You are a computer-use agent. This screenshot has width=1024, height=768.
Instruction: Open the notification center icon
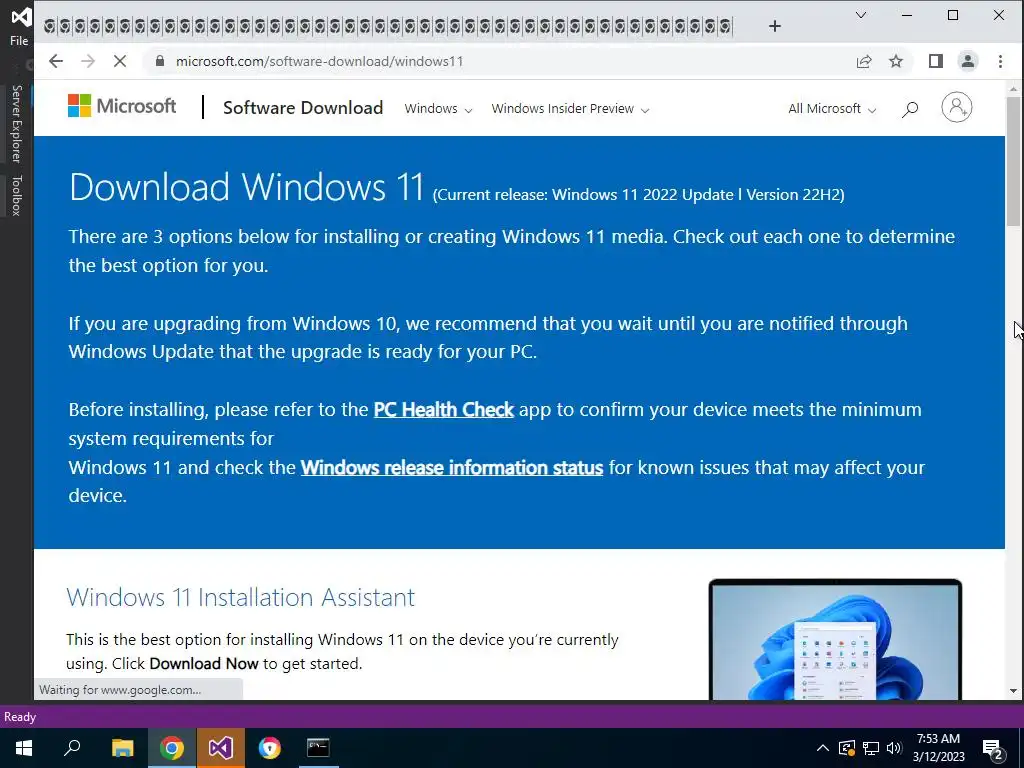pyautogui.click(x=993, y=748)
